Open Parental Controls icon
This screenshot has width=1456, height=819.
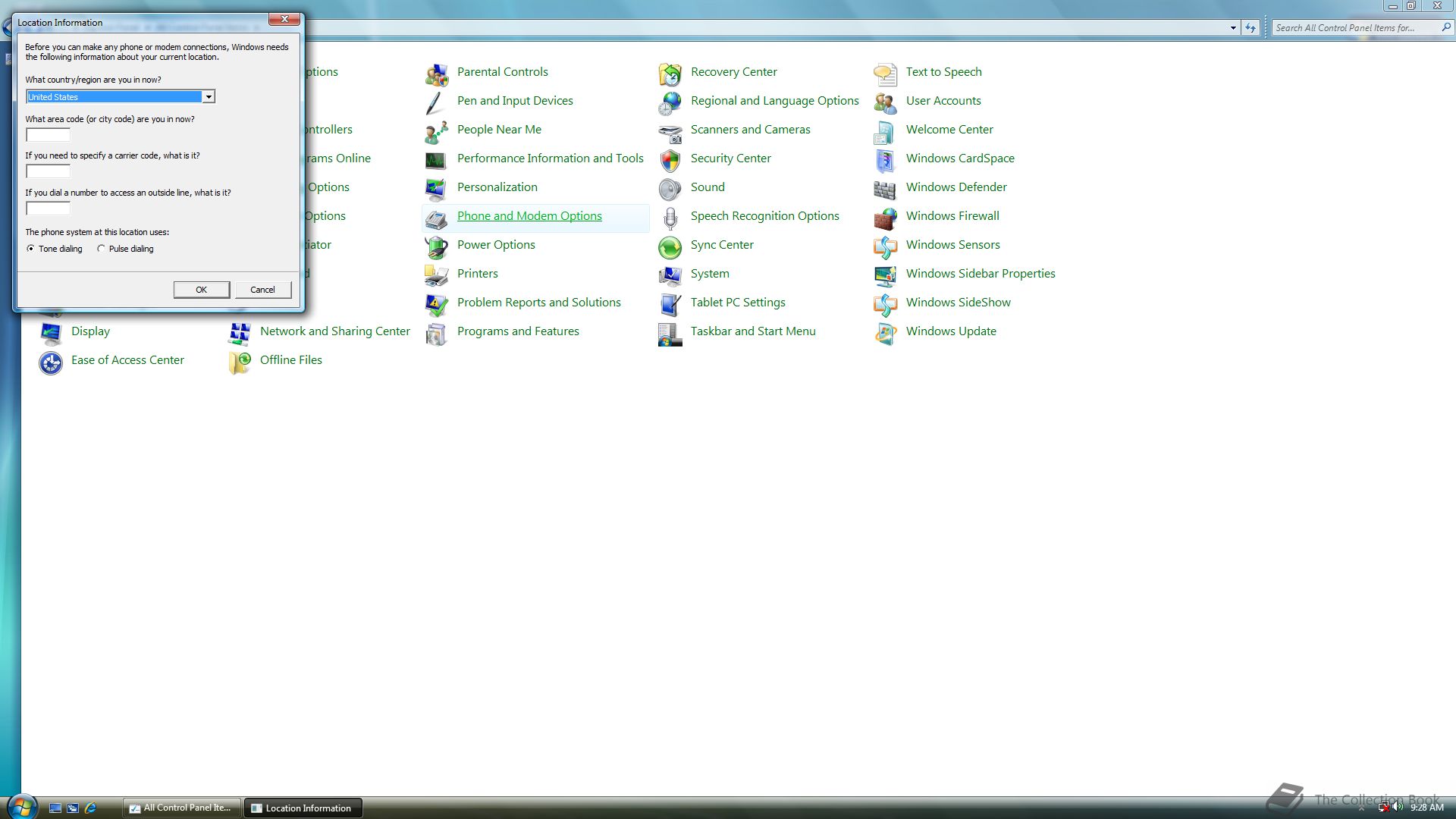point(436,74)
